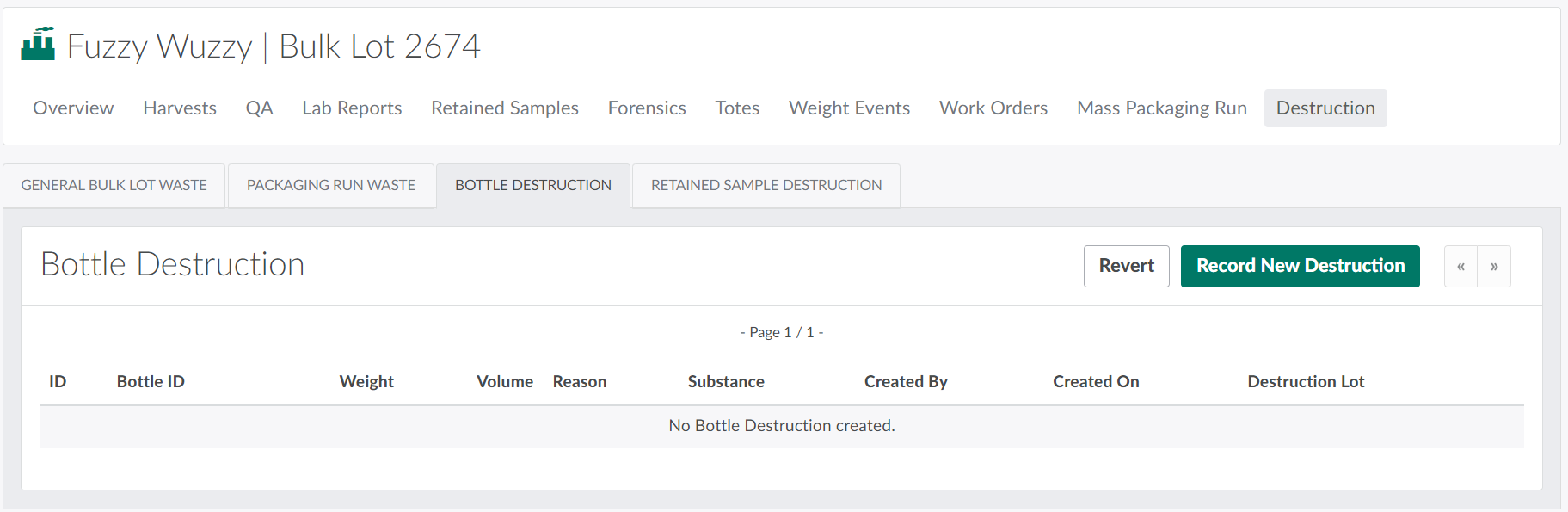View Lab Reports tab
1568x512 pixels.
pyautogui.click(x=352, y=108)
